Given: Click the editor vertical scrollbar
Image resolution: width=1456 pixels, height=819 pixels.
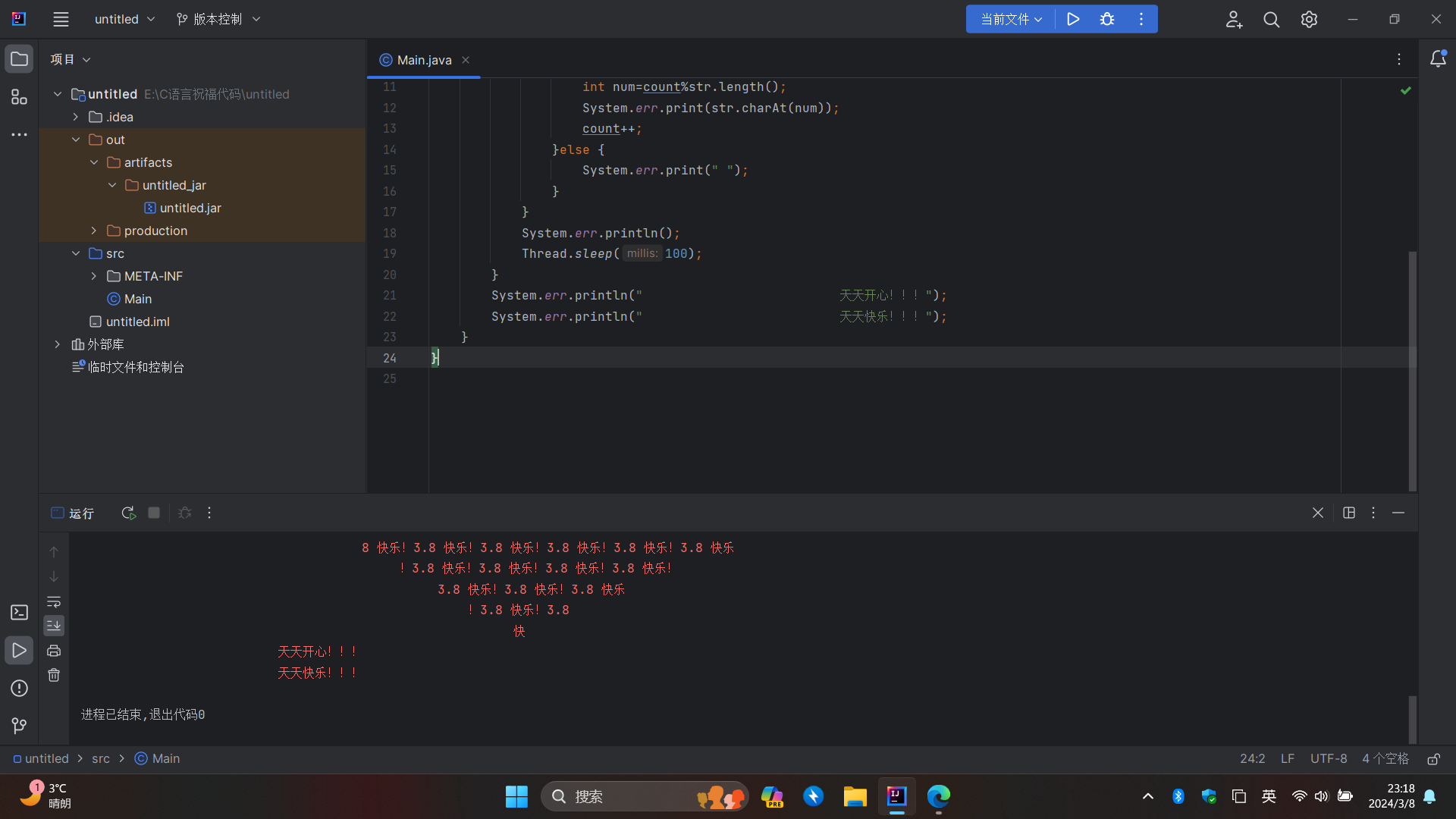Looking at the screenshot, I should point(1412,372).
